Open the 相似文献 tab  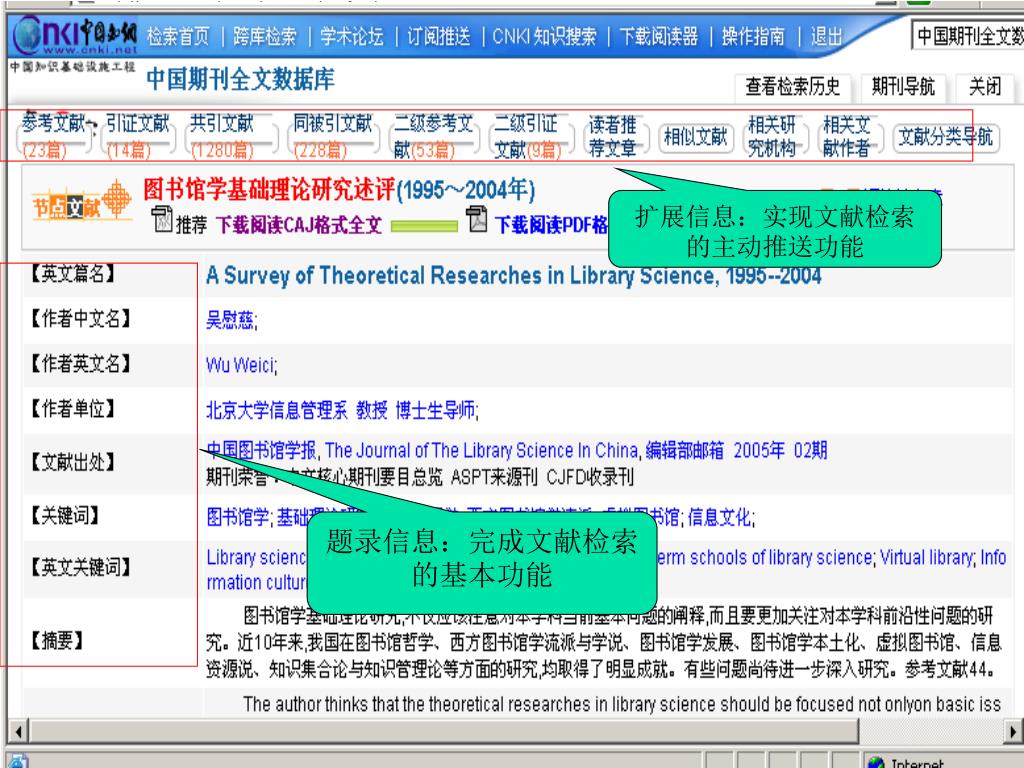(696, 136)
